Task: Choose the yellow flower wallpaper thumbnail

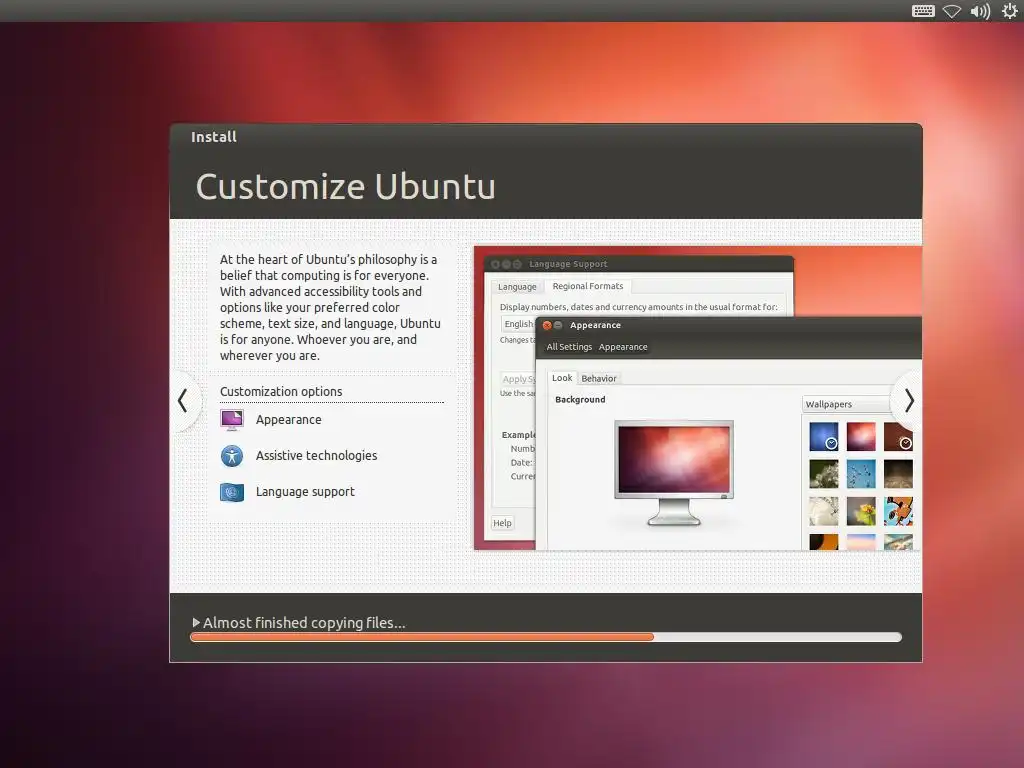Action: point(861,511)
